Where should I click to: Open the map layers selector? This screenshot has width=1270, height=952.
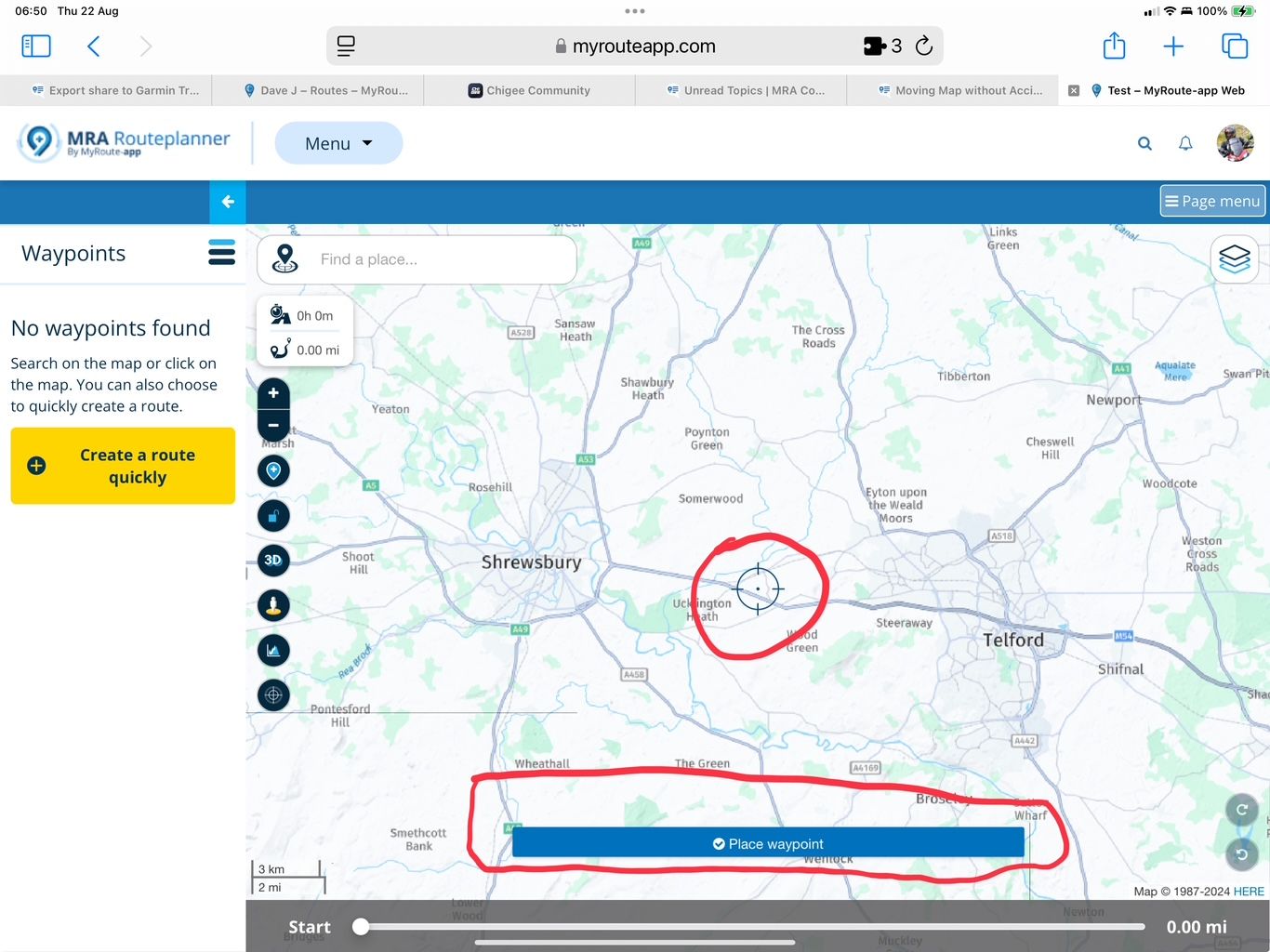click(x=1234, y=259)
